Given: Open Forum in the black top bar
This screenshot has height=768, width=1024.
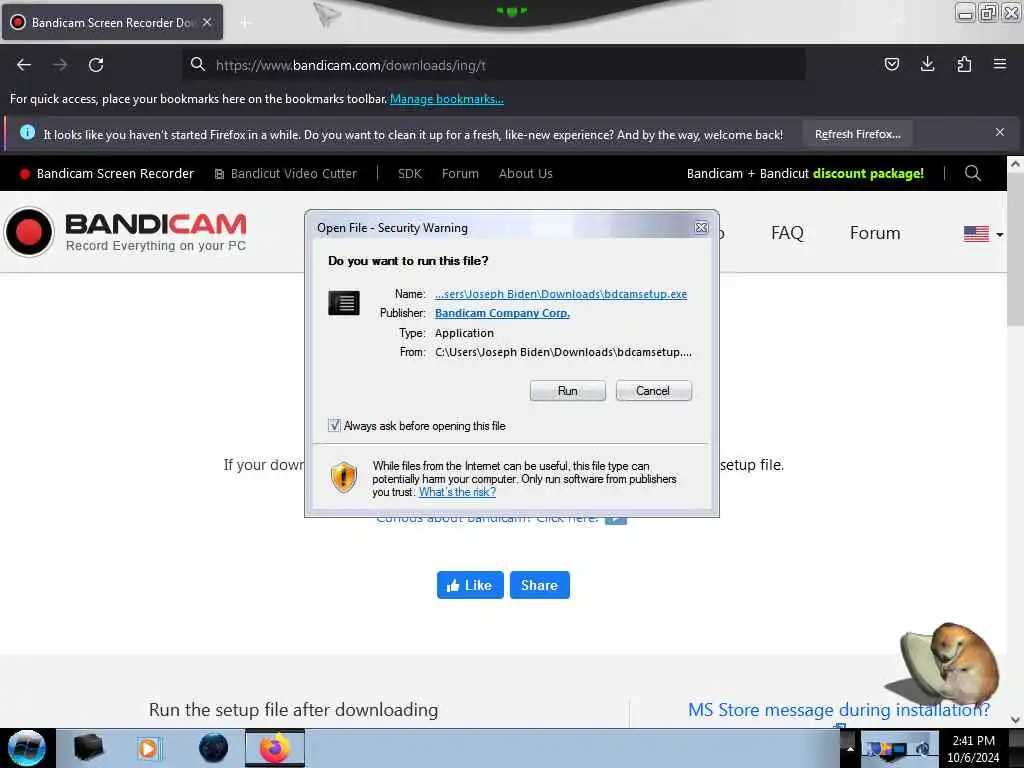Looking at the screenshot, I should (460, 174).
